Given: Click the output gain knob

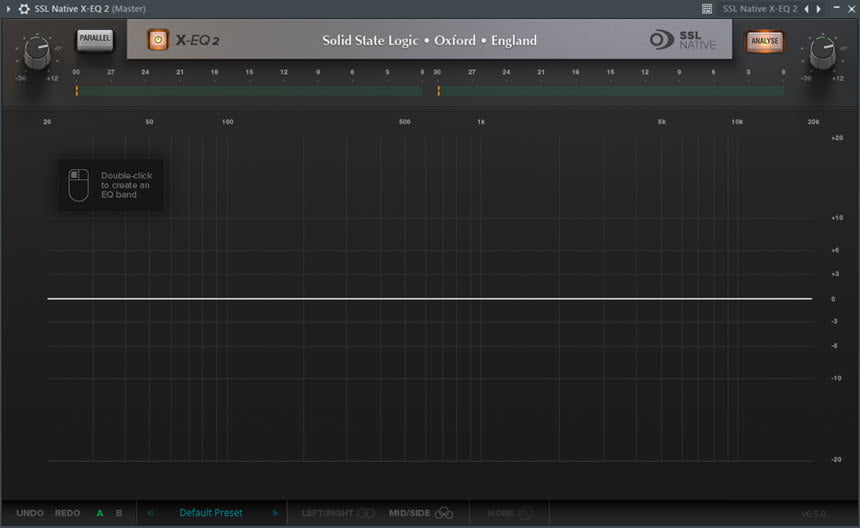Looking at the screenshot, I should point(823,52).
